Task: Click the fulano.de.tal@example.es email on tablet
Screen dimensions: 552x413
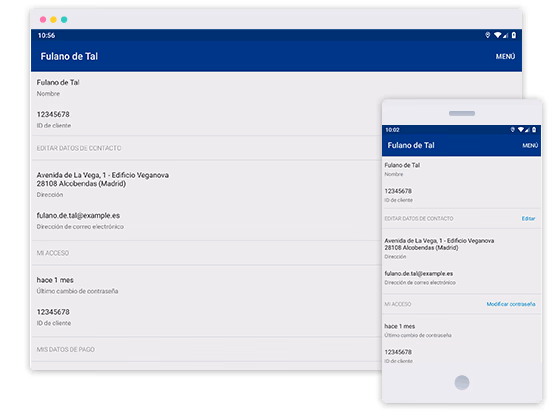Action: click(x=78, y=215)
